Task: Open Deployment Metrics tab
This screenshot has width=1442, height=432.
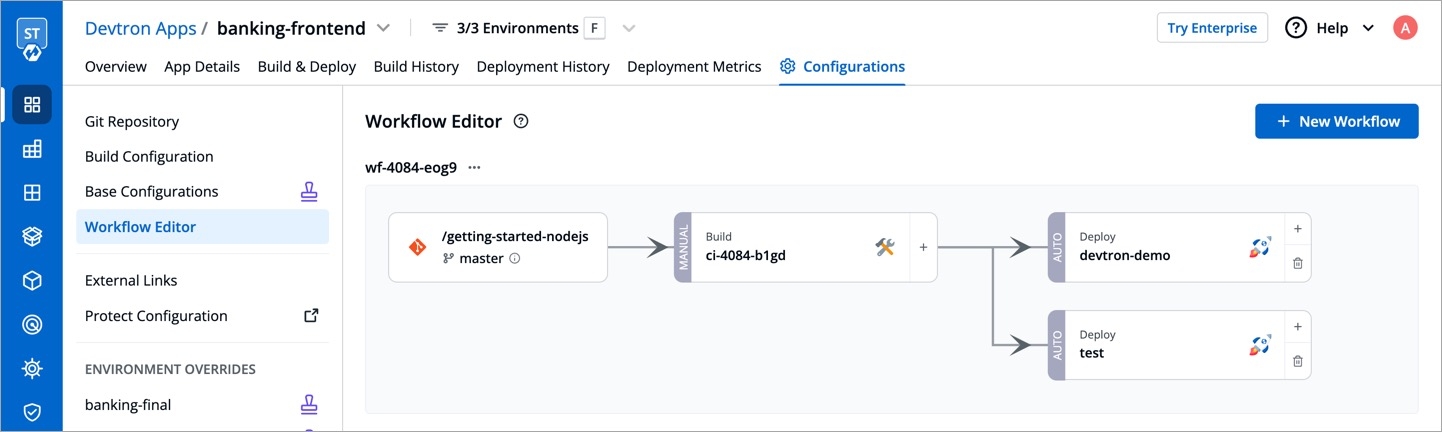Action: point(694,67)
